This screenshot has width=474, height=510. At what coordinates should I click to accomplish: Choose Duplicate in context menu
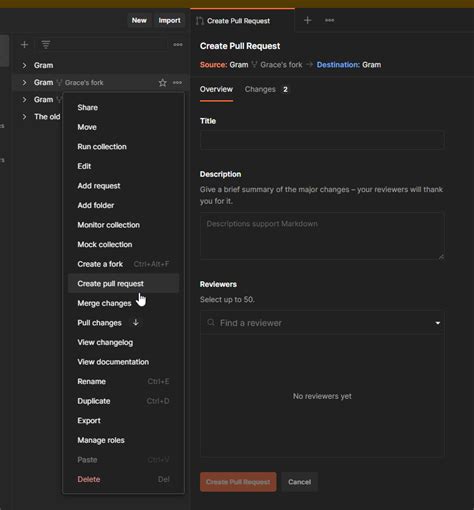(x=123, y=401)
